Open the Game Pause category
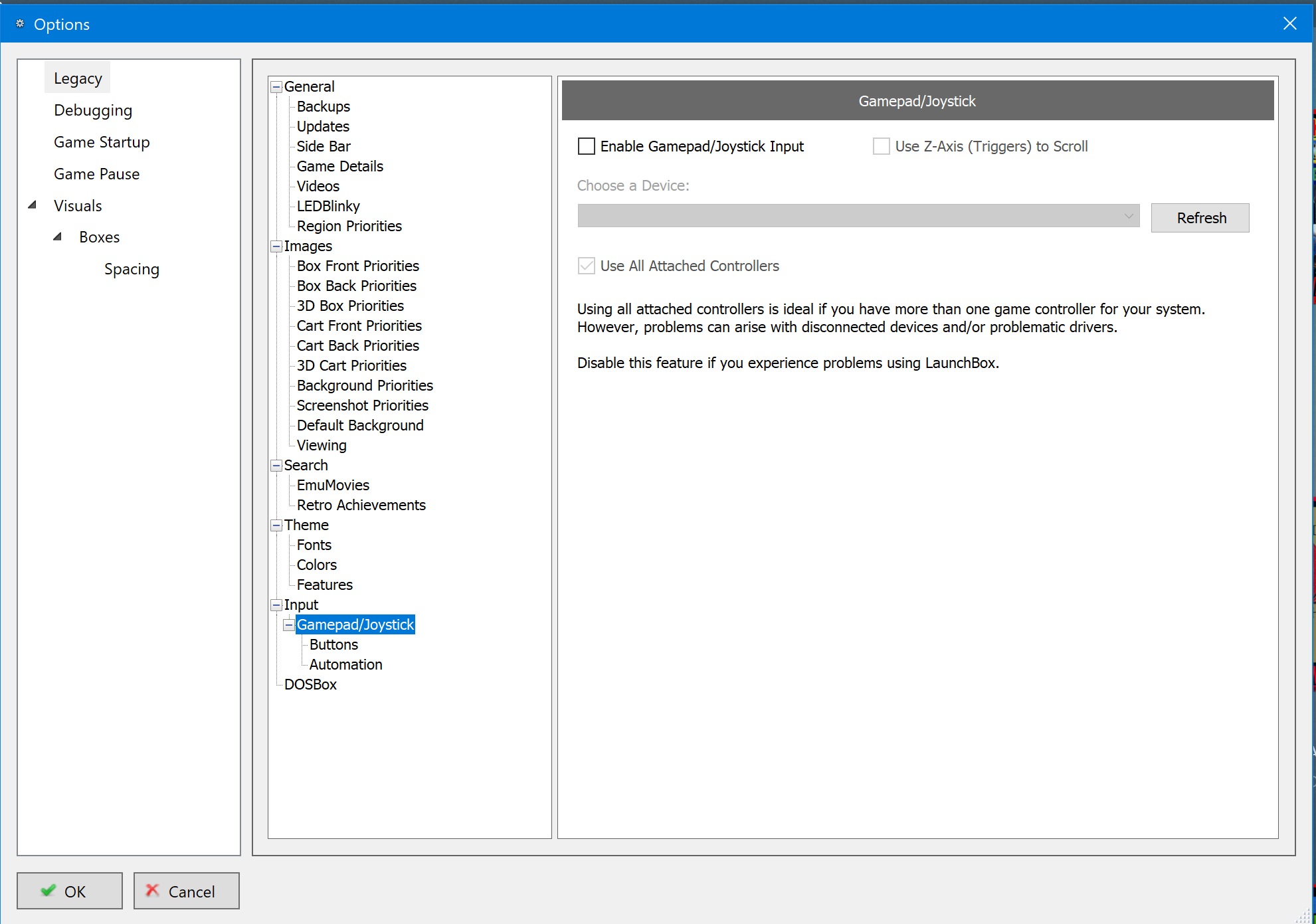This screenshot has width=1316, height=924. coord(96,174)
